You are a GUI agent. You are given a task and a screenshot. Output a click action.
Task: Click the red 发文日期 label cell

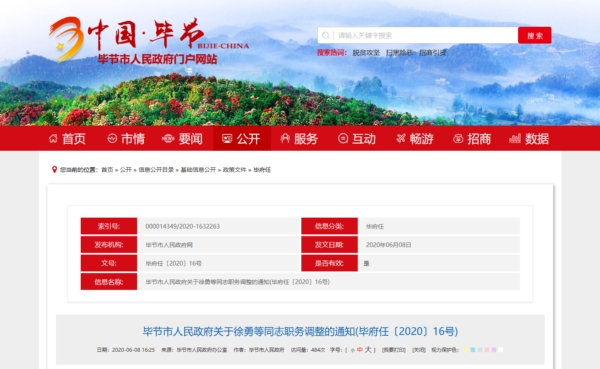point(329,245)
